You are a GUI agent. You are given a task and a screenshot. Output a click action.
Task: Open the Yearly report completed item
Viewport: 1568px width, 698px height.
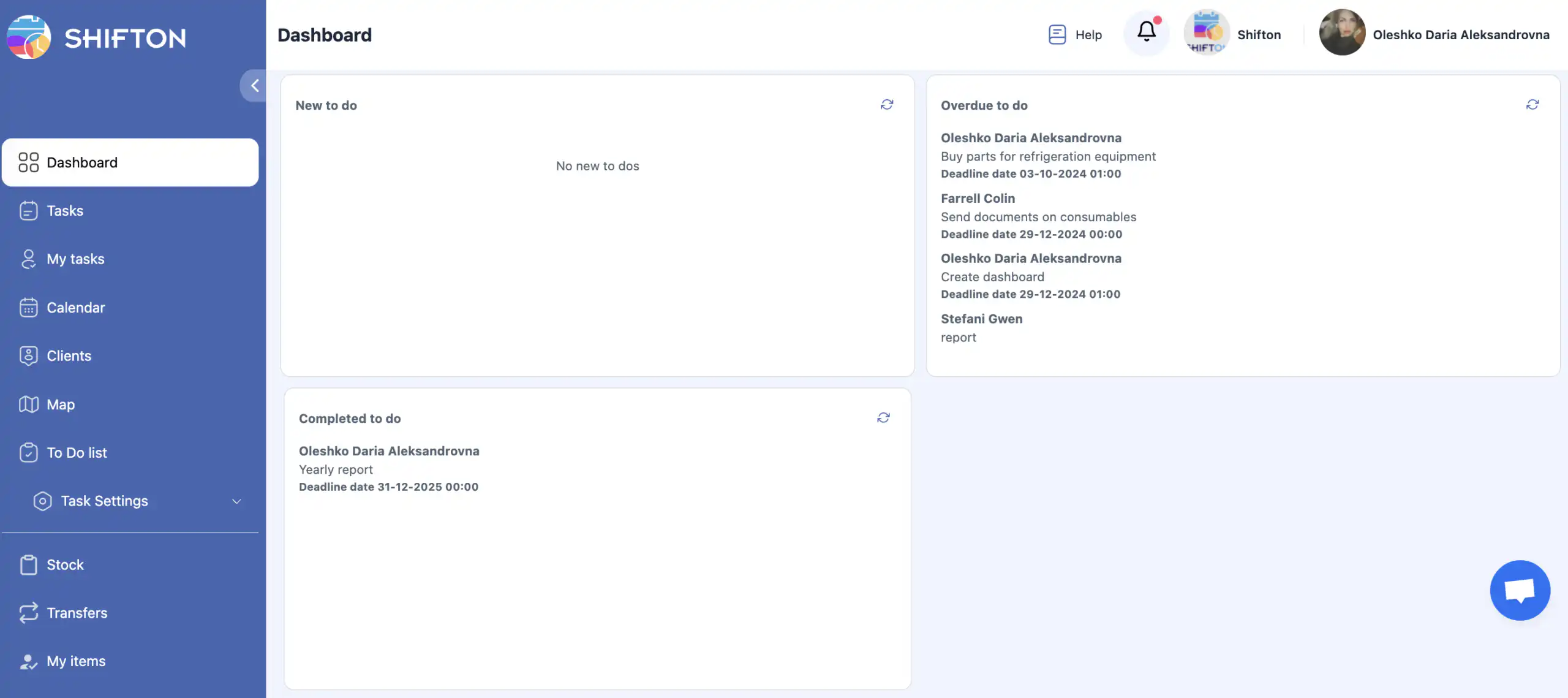(x=336, y=469)
